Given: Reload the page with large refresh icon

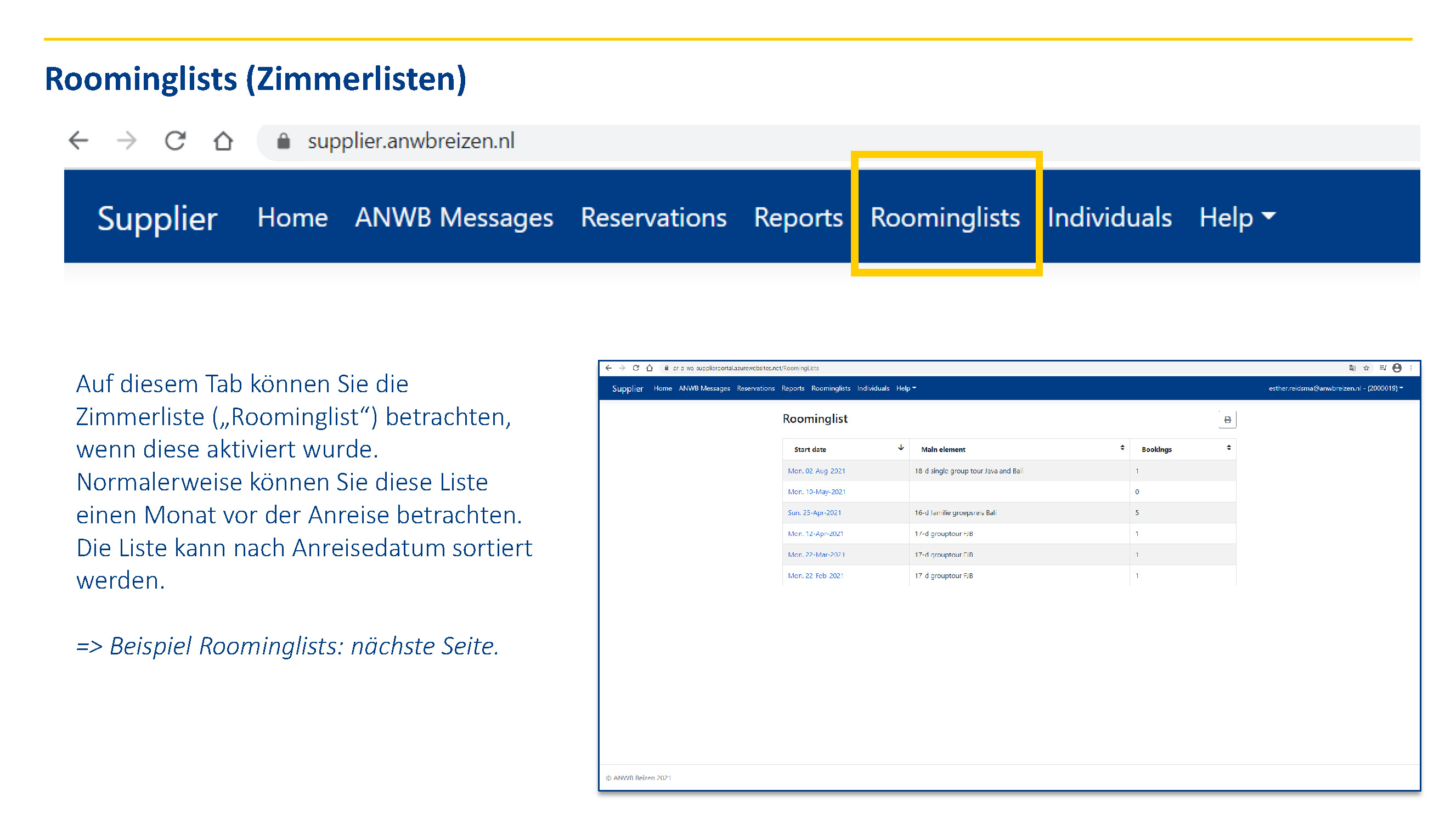Looking at the screenshot, I should (175, 140).
